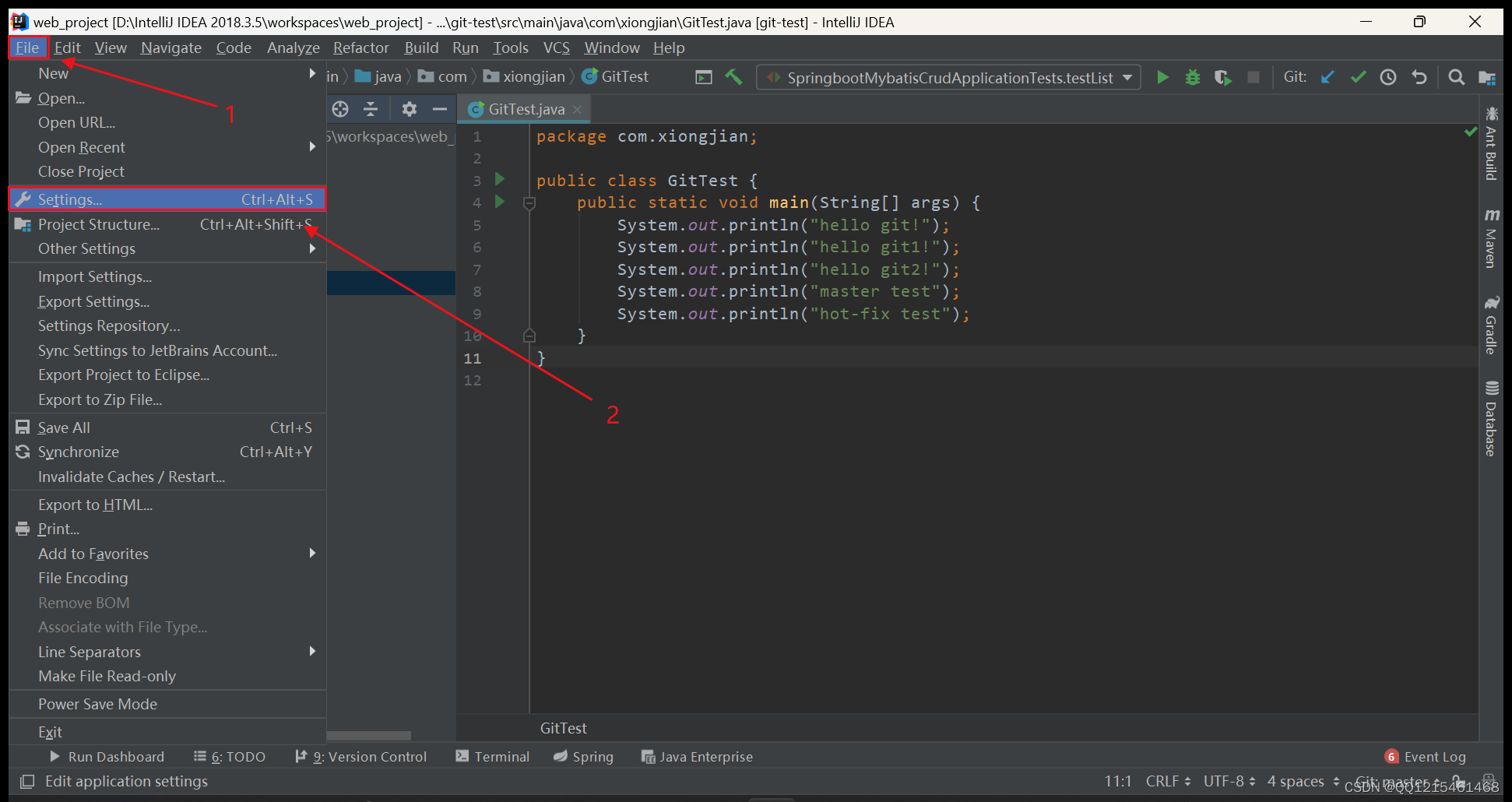Toggle Power Save Mode menu item
Image resolution: width=1512 pixels, height=802 pixels.
tap(167, 704)
